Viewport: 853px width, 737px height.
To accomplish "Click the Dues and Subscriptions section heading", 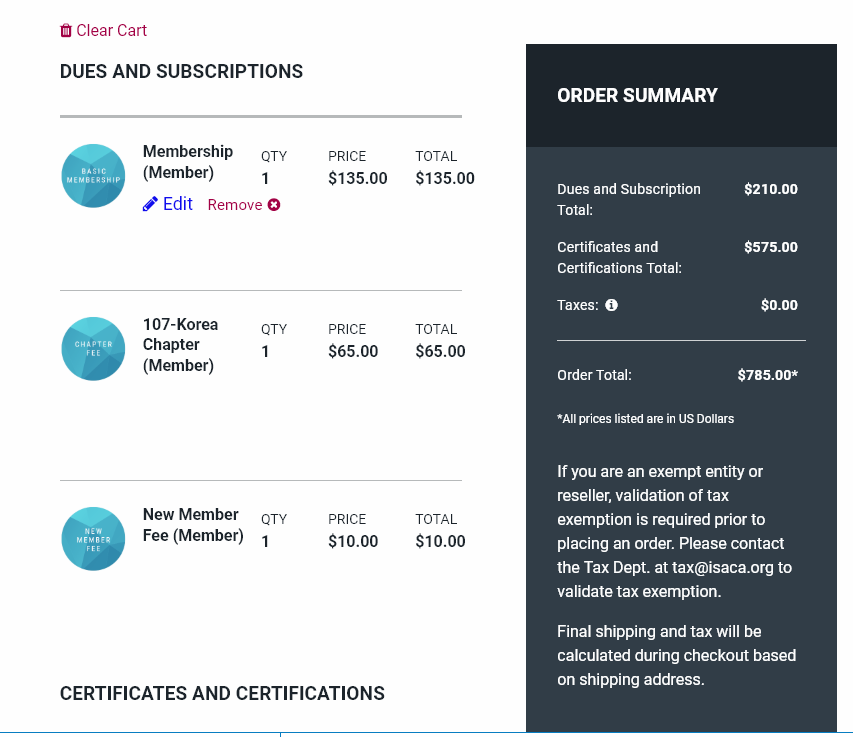I will point(181,72).
